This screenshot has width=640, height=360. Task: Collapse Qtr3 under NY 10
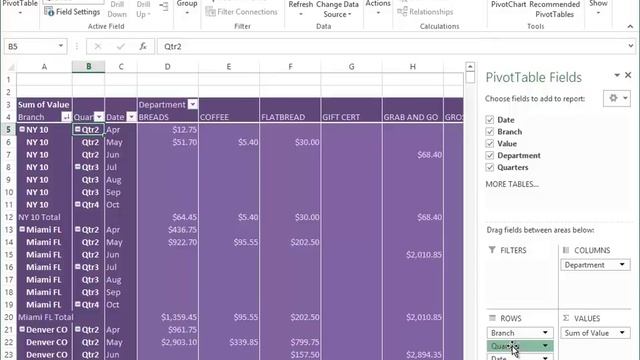tap(77, 167)
